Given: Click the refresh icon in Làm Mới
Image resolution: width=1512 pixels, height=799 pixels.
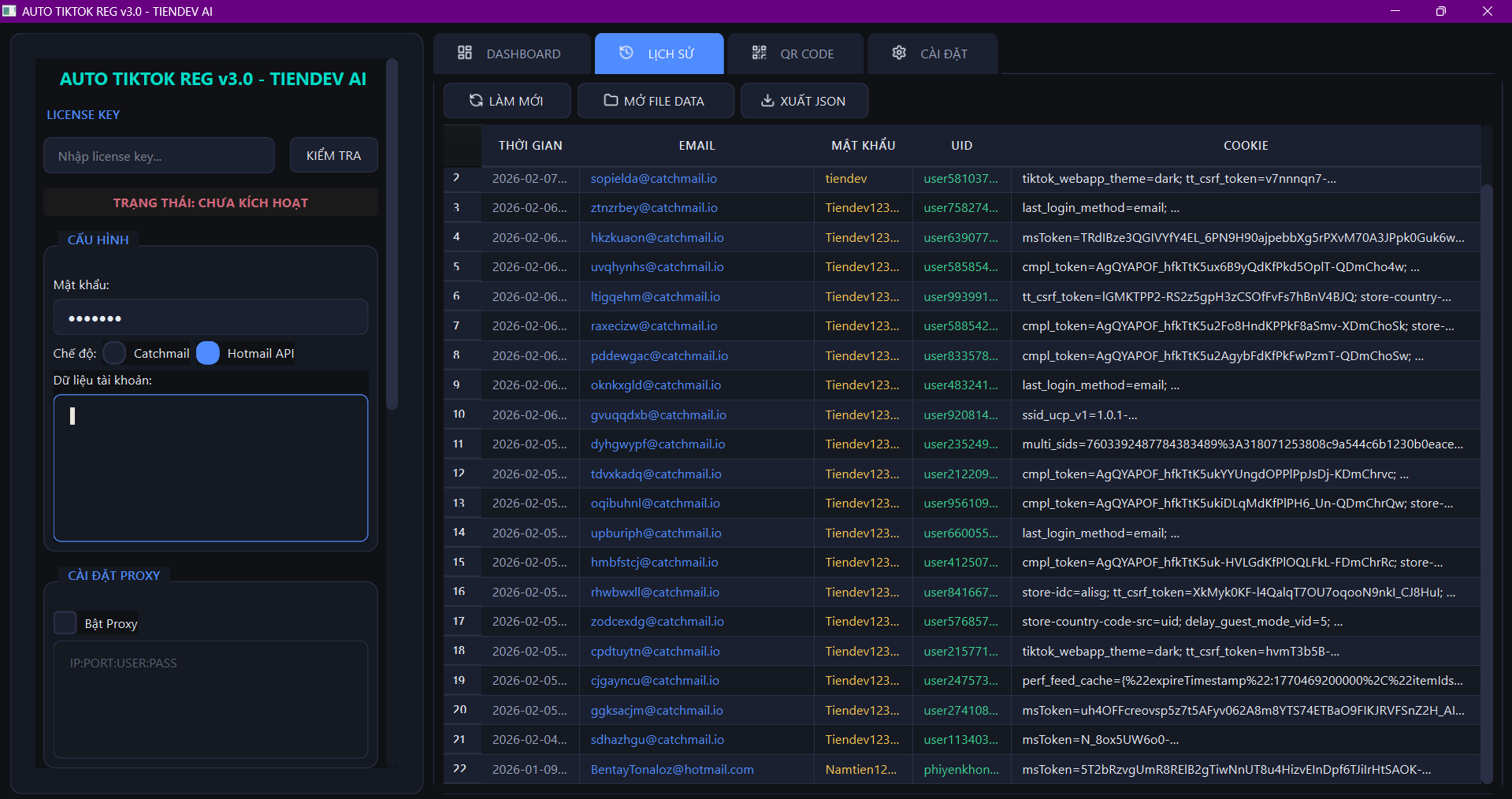Looking at the screenshot, I should point(476,100).
